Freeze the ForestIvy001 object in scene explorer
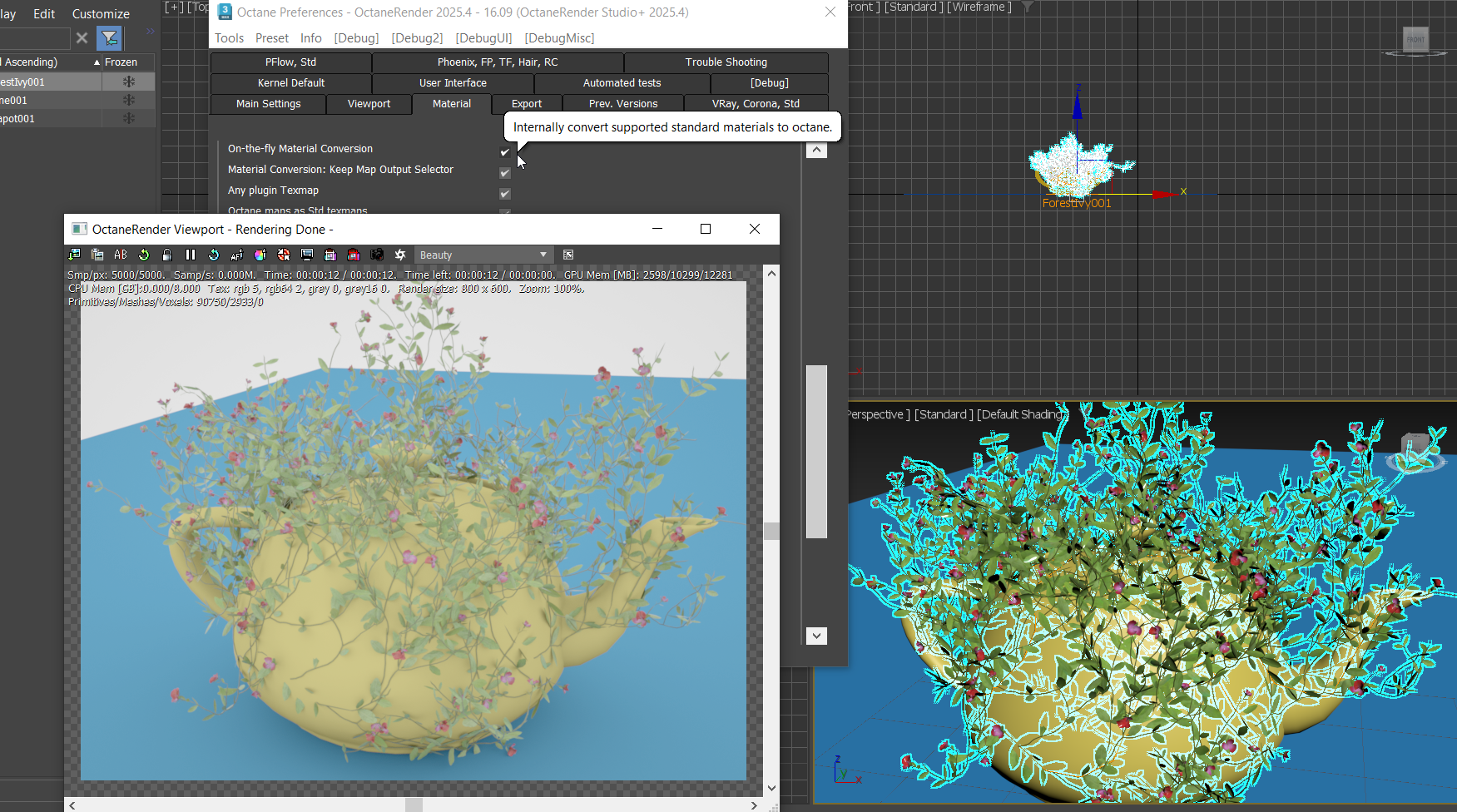The height and width of the screenshot is (812, 1457). coord(128,82)
